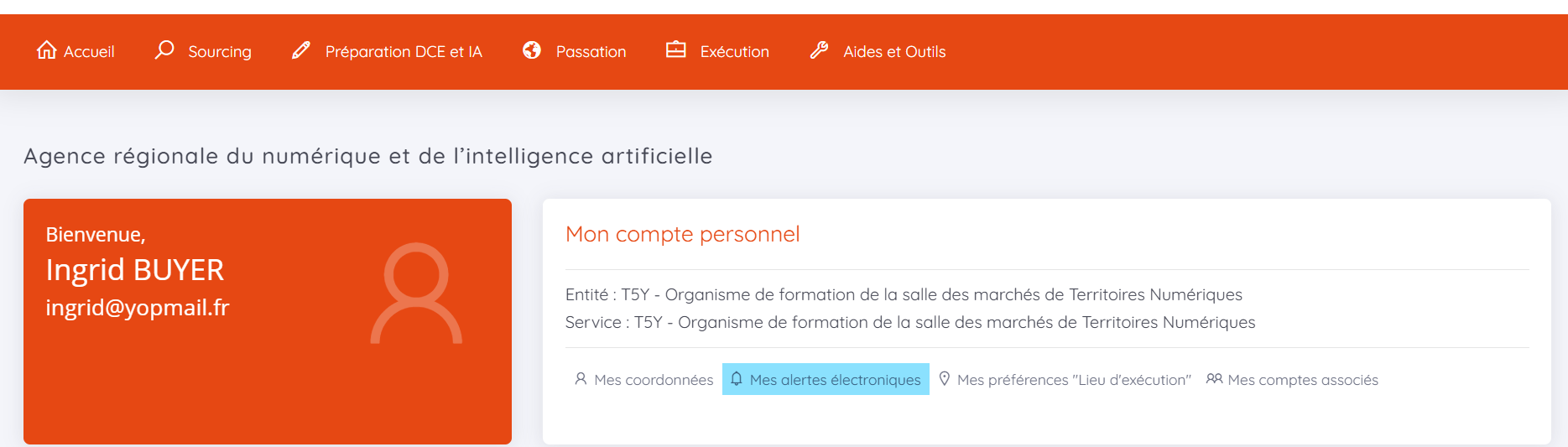Image resolution: width=1568 pixels, height=447 pixels.
Task: Go to the Exécution menu
Action: click(734, 52)
